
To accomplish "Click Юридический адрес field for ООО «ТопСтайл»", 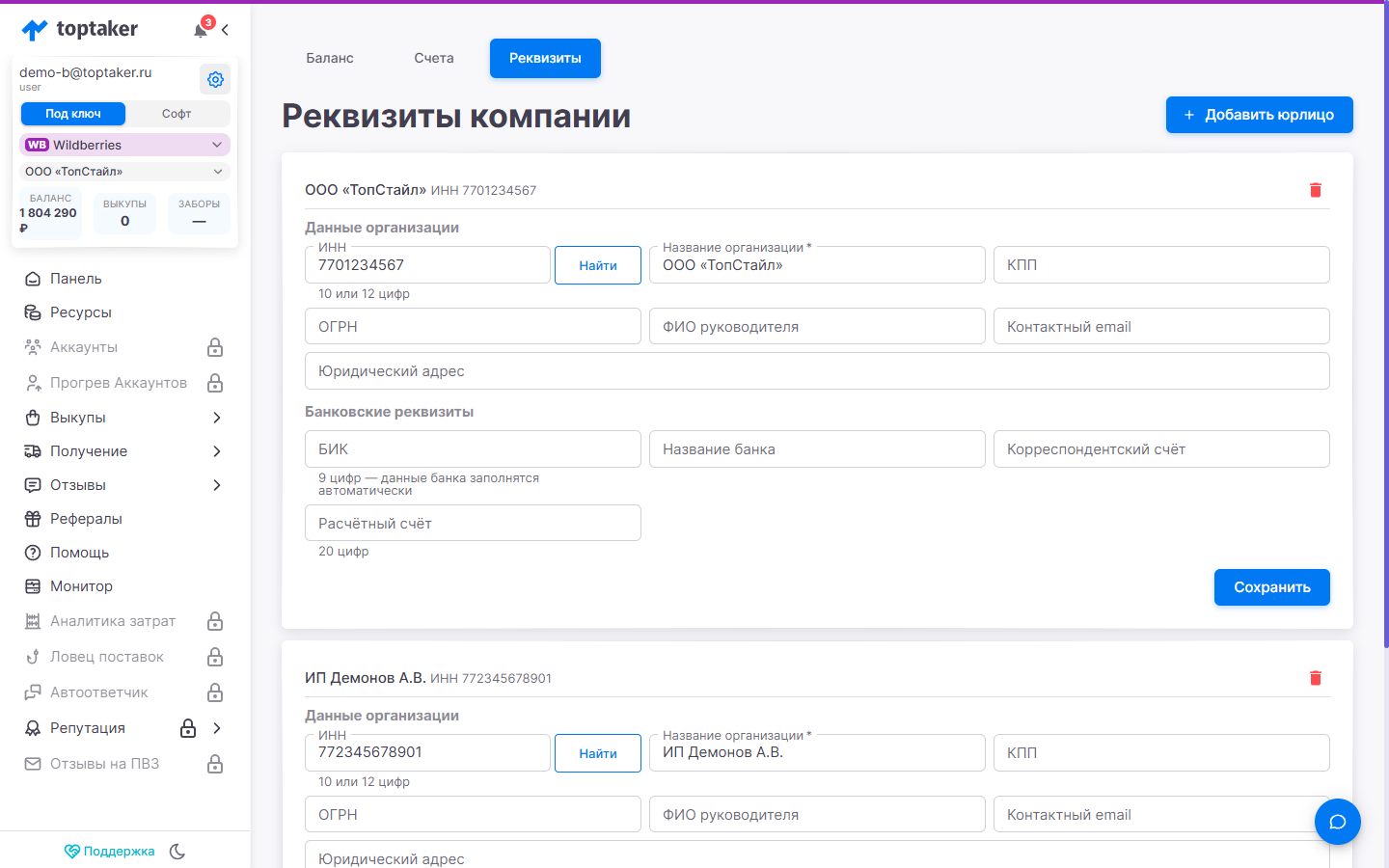I will point(817,371).
